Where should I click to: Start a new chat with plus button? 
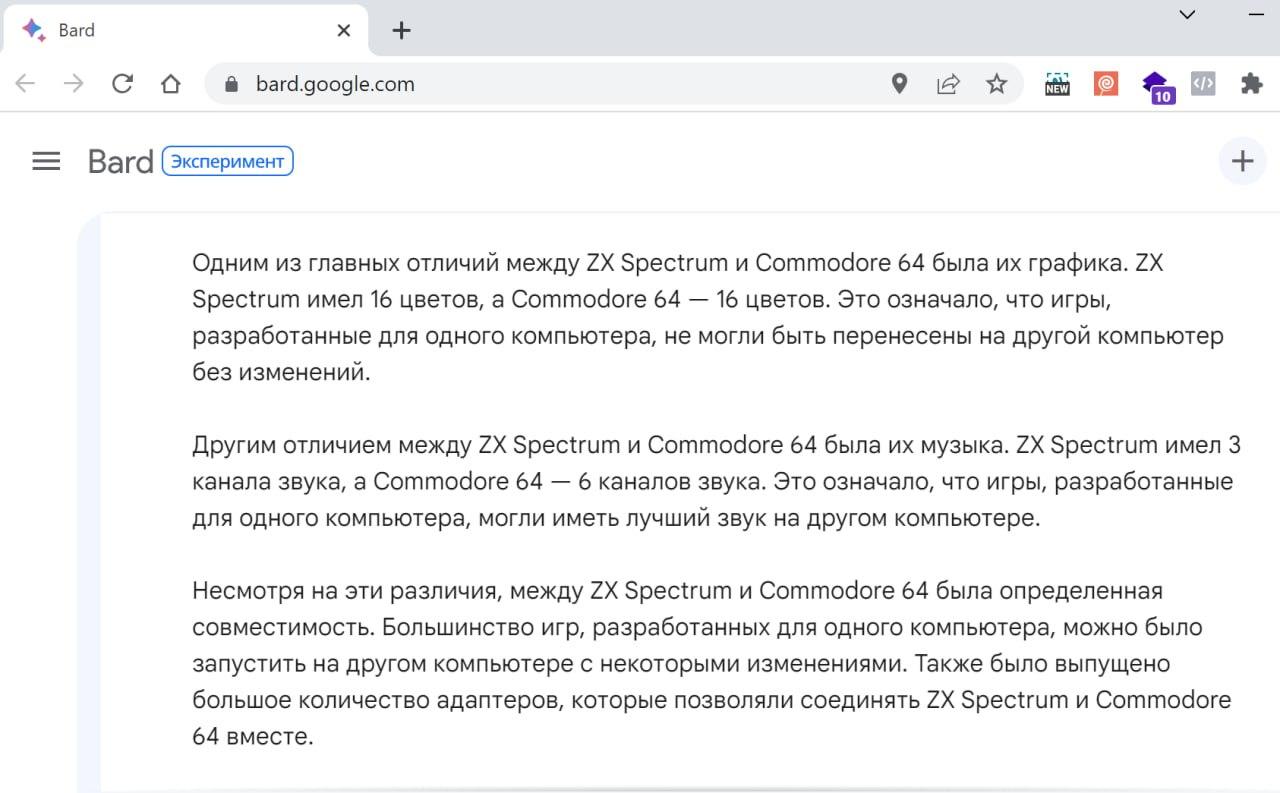click(x=1242, y=161)
